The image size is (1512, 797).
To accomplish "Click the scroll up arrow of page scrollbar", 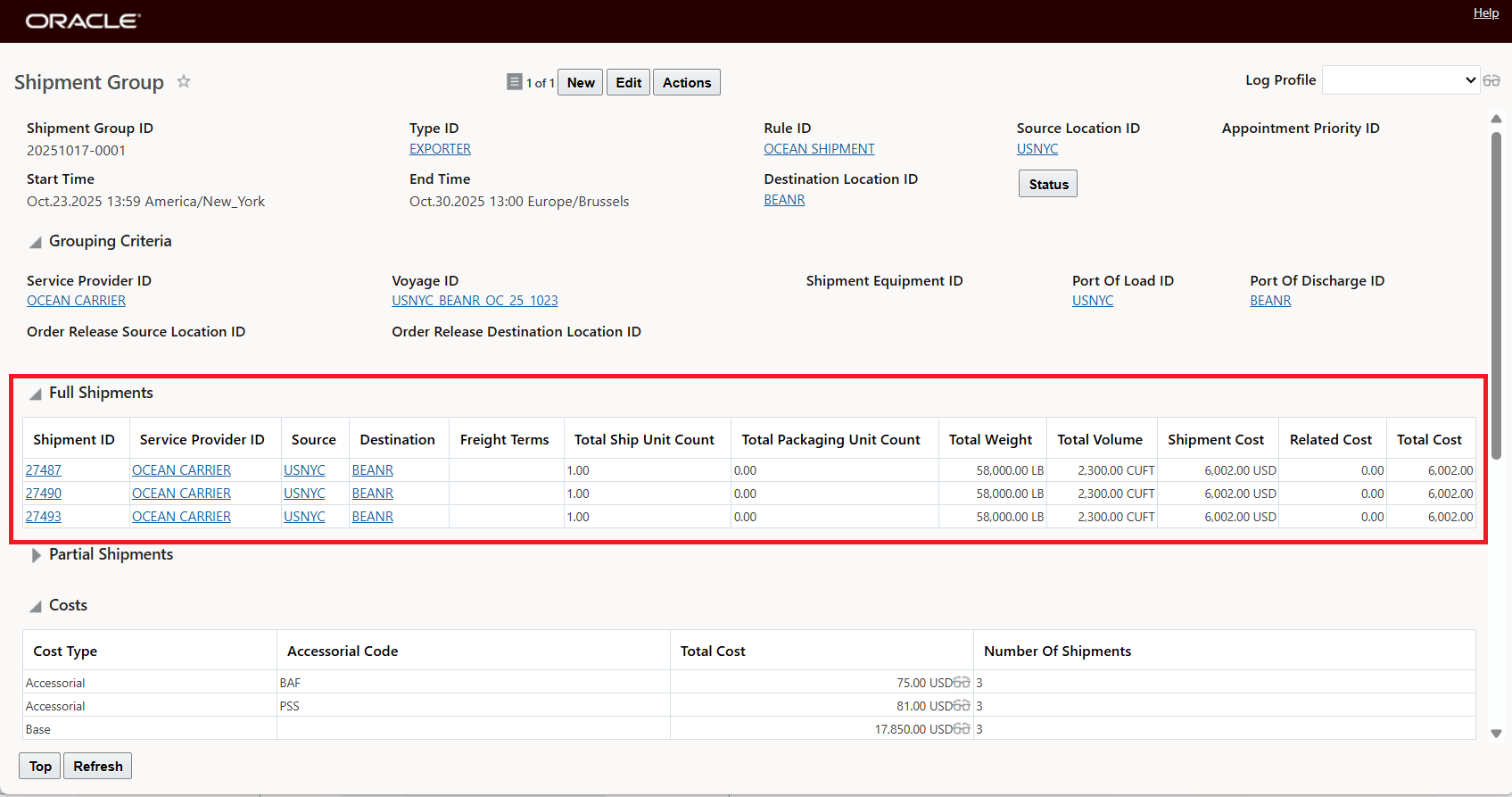I will click(x=1497, y=119).
